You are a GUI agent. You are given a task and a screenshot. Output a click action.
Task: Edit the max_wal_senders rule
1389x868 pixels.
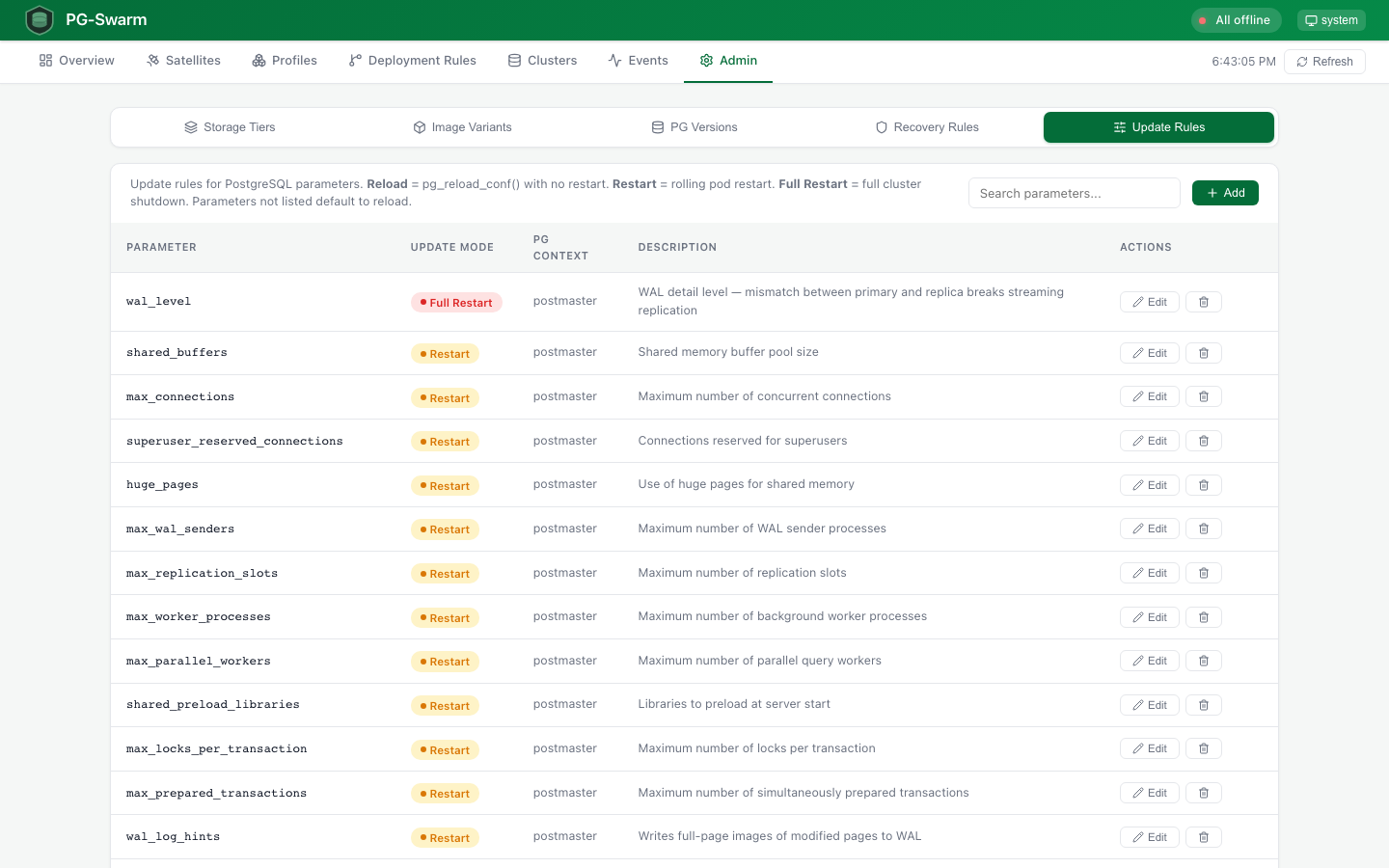pyautogui.click(x=1149, y=529)
